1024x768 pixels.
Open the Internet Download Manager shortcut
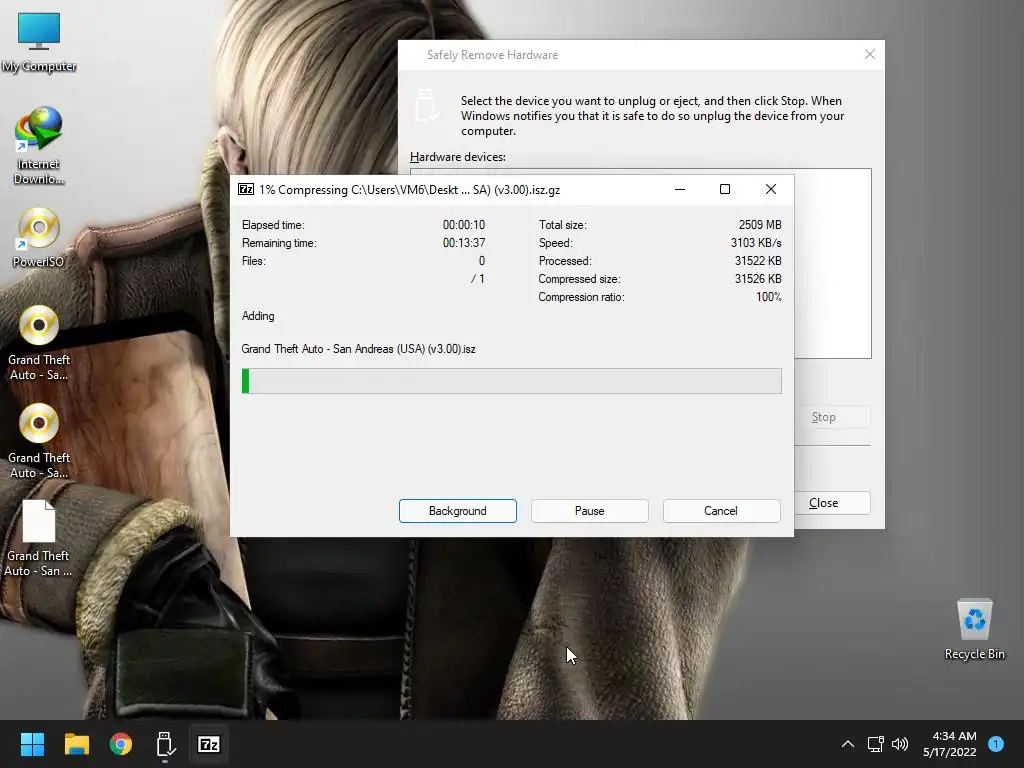pos(39,145)
